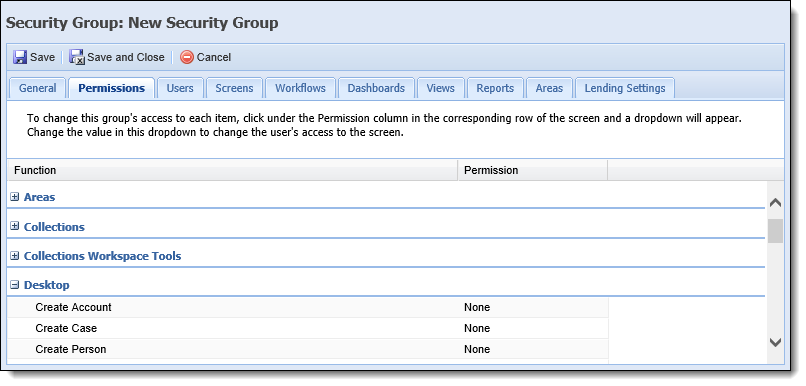Click the Save floppy disk icon
Screen dimensions: 806x386
point(20,57)
